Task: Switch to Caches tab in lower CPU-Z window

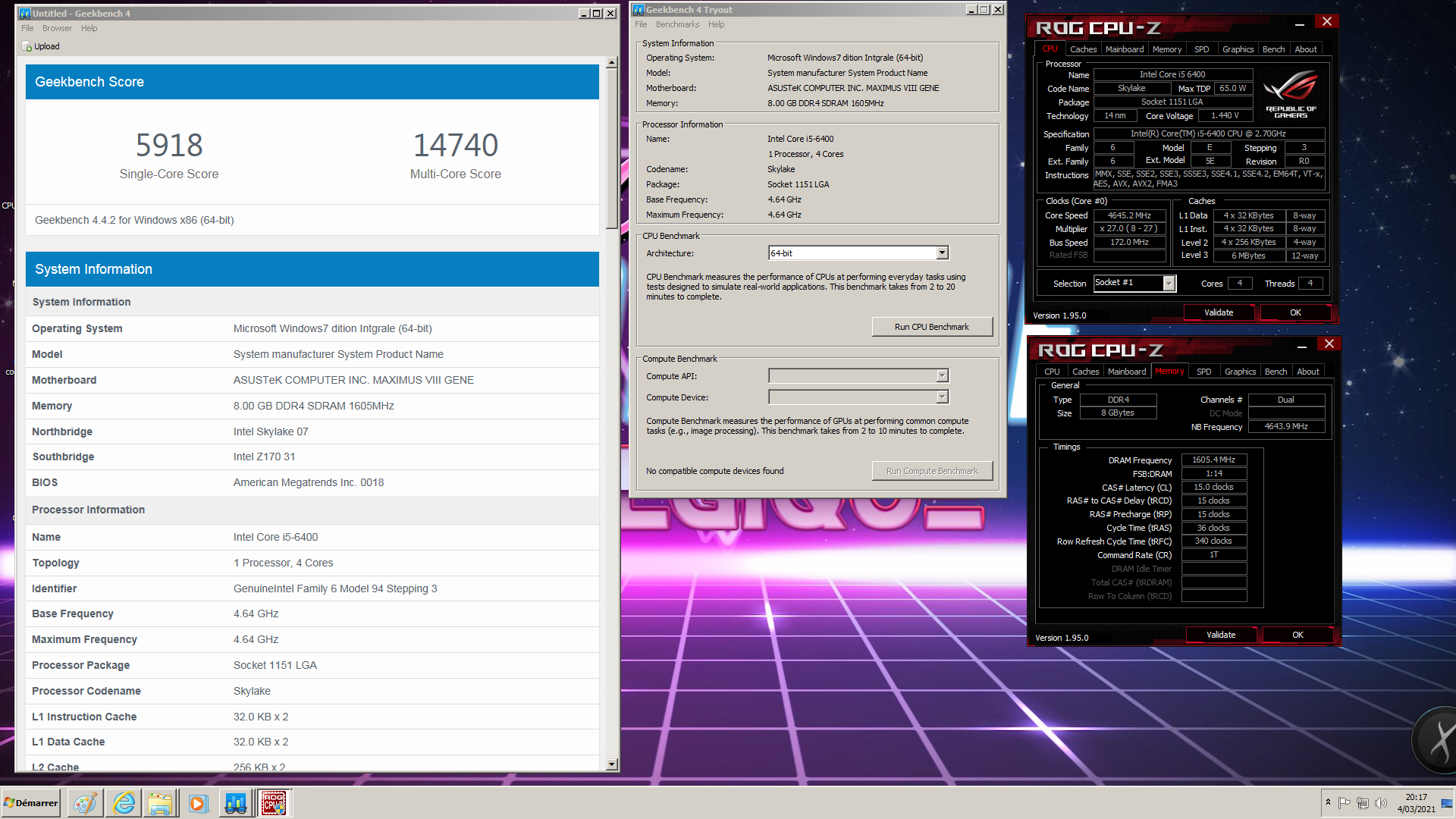Action: point(1085,372)
